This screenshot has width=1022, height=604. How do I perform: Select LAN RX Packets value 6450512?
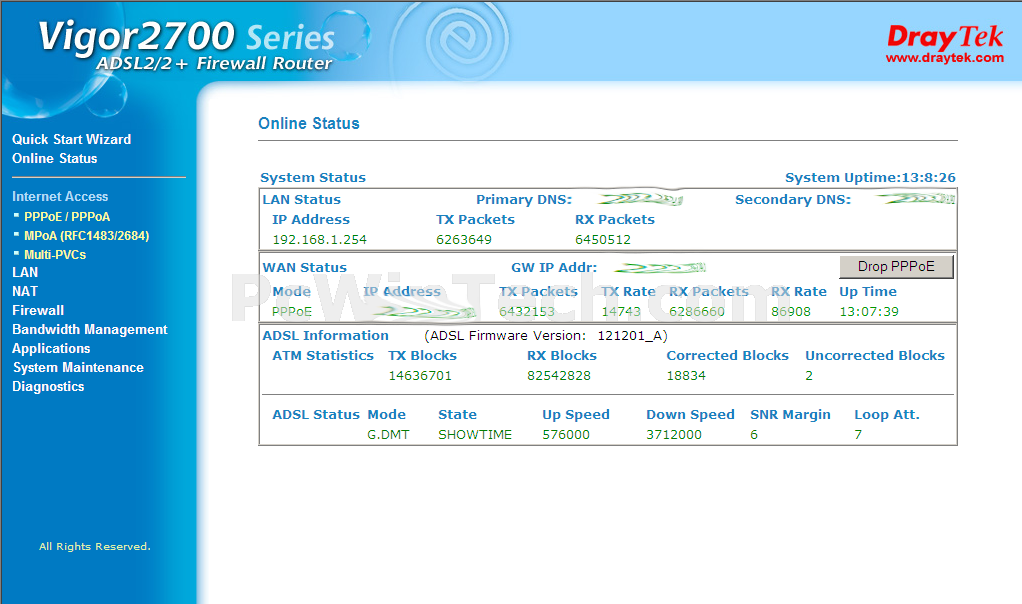603,240
